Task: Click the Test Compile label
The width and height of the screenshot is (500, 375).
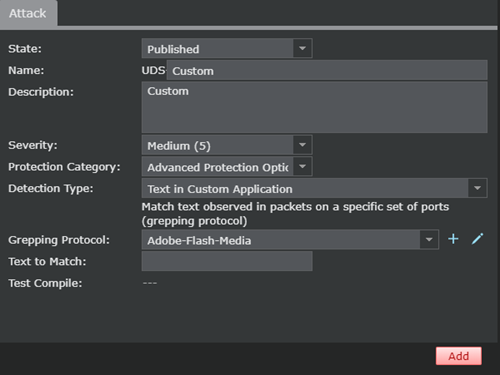Action: point(45,283)
